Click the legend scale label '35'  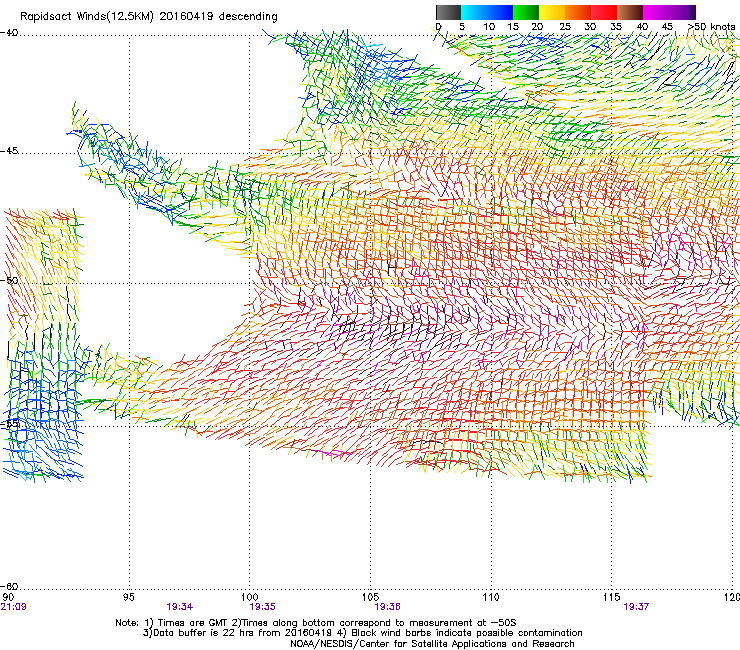(616, 27)
